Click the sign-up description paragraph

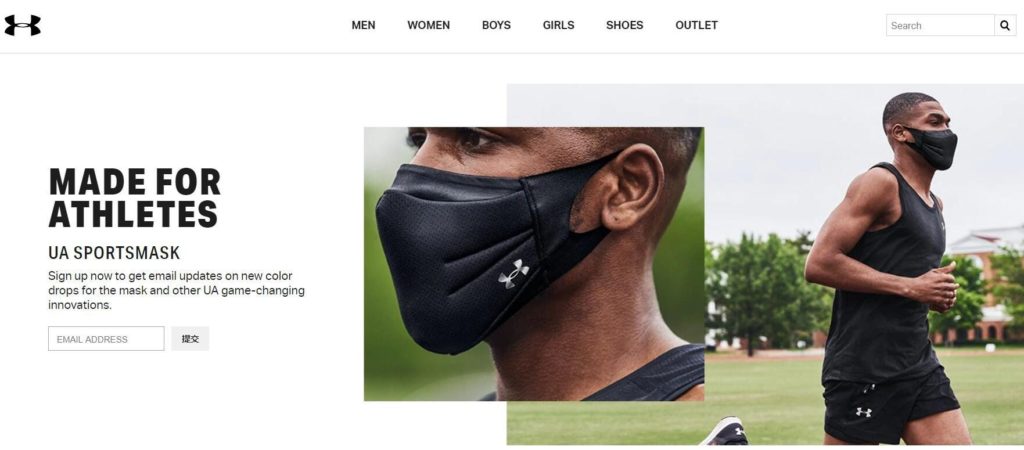tap(176, 290)
